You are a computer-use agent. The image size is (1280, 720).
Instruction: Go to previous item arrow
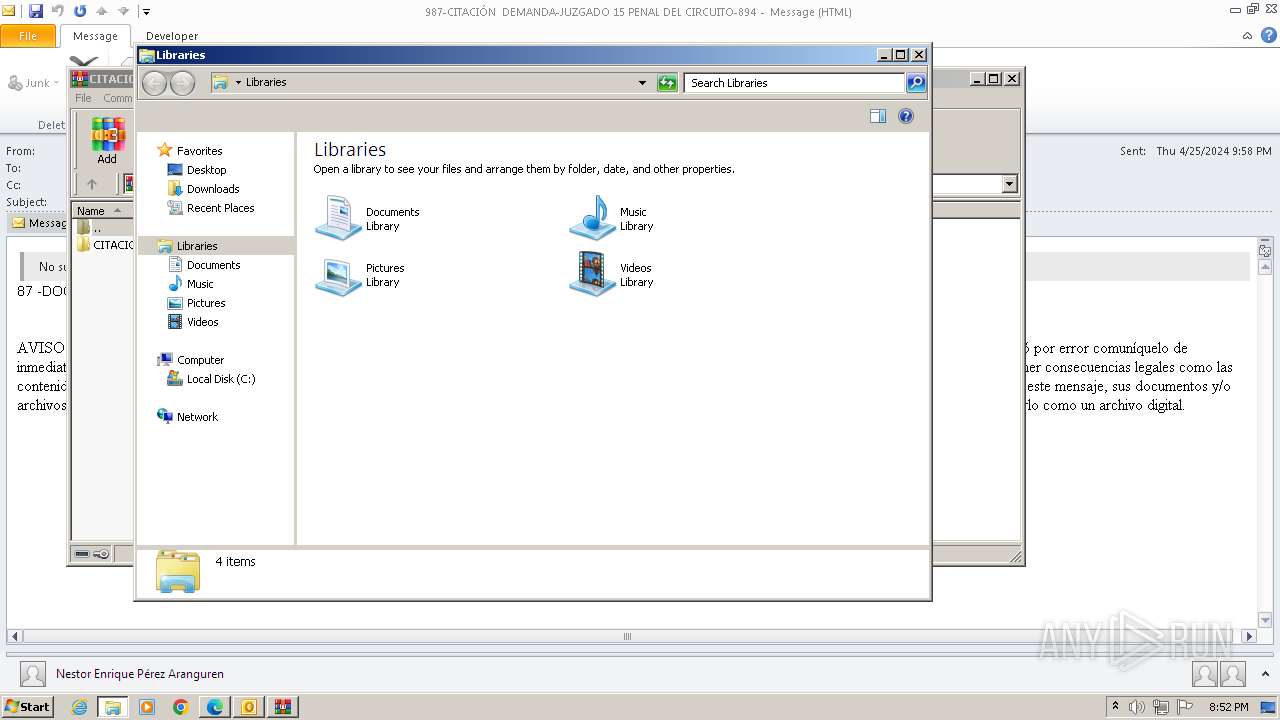[x=102, y=11]
